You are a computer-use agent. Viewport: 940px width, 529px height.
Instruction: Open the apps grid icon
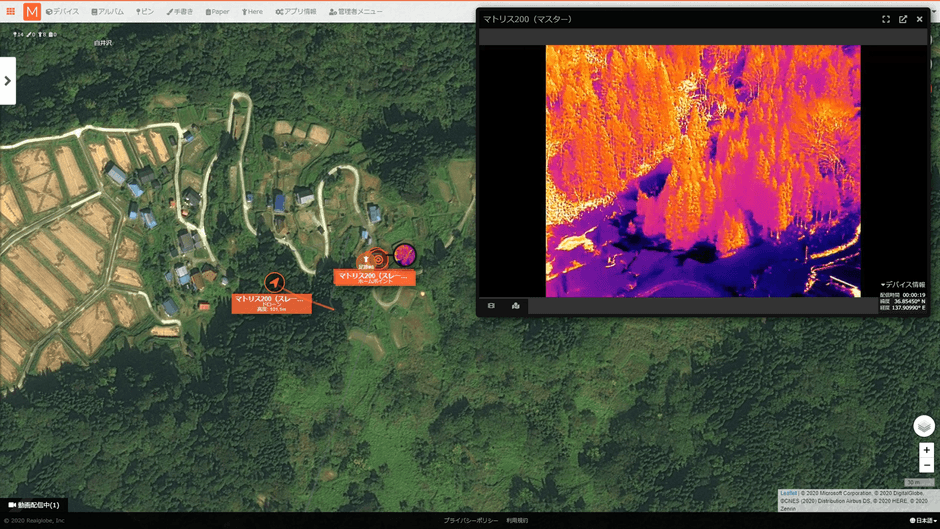[x=10, y=11]
